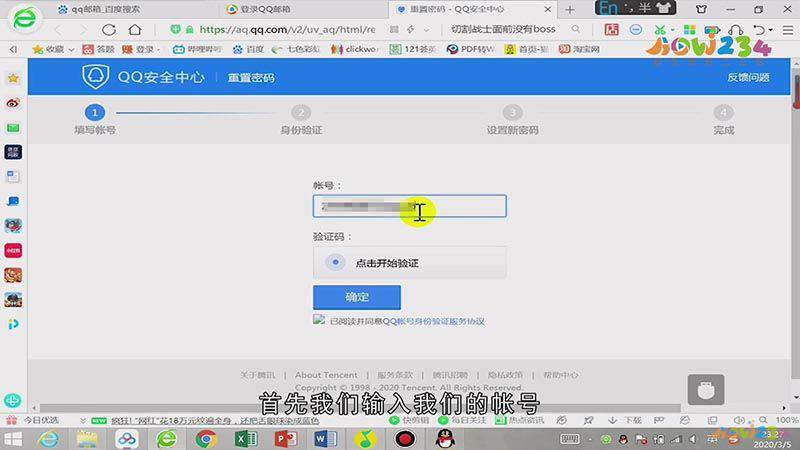Open the 帮助中心 footer link

(x=560, y=375)
